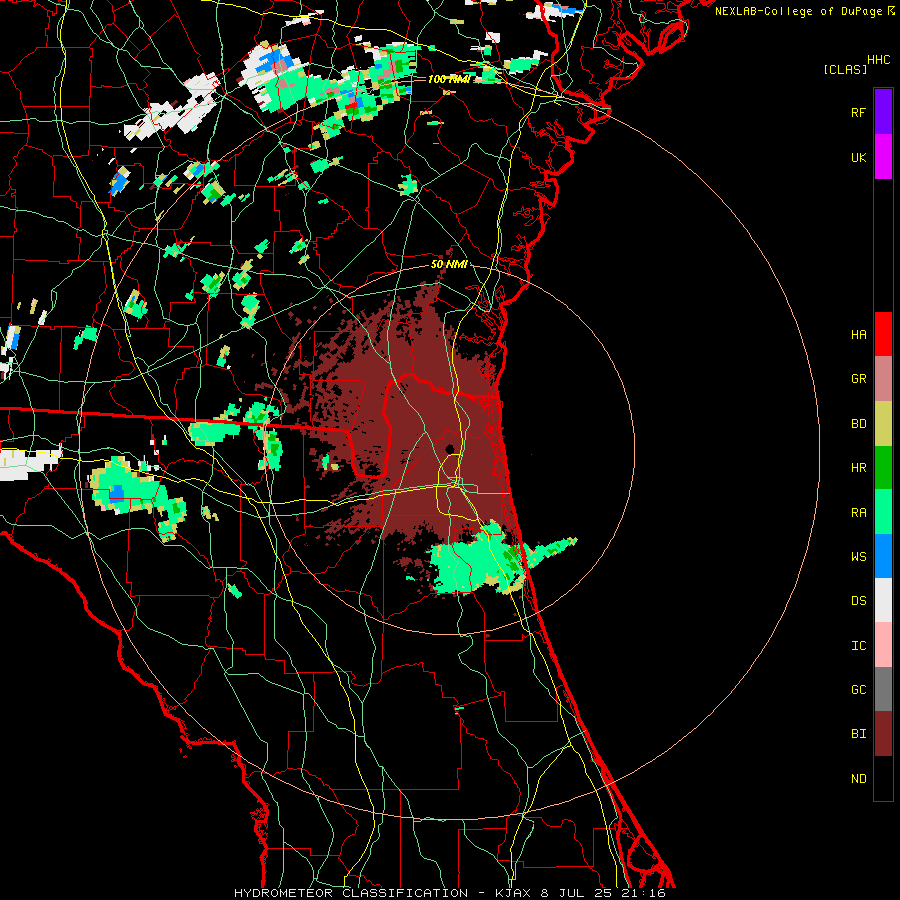Click the UK magenta legend swatch
Screen dimensions: 900x900
click(x=883, y=157)
